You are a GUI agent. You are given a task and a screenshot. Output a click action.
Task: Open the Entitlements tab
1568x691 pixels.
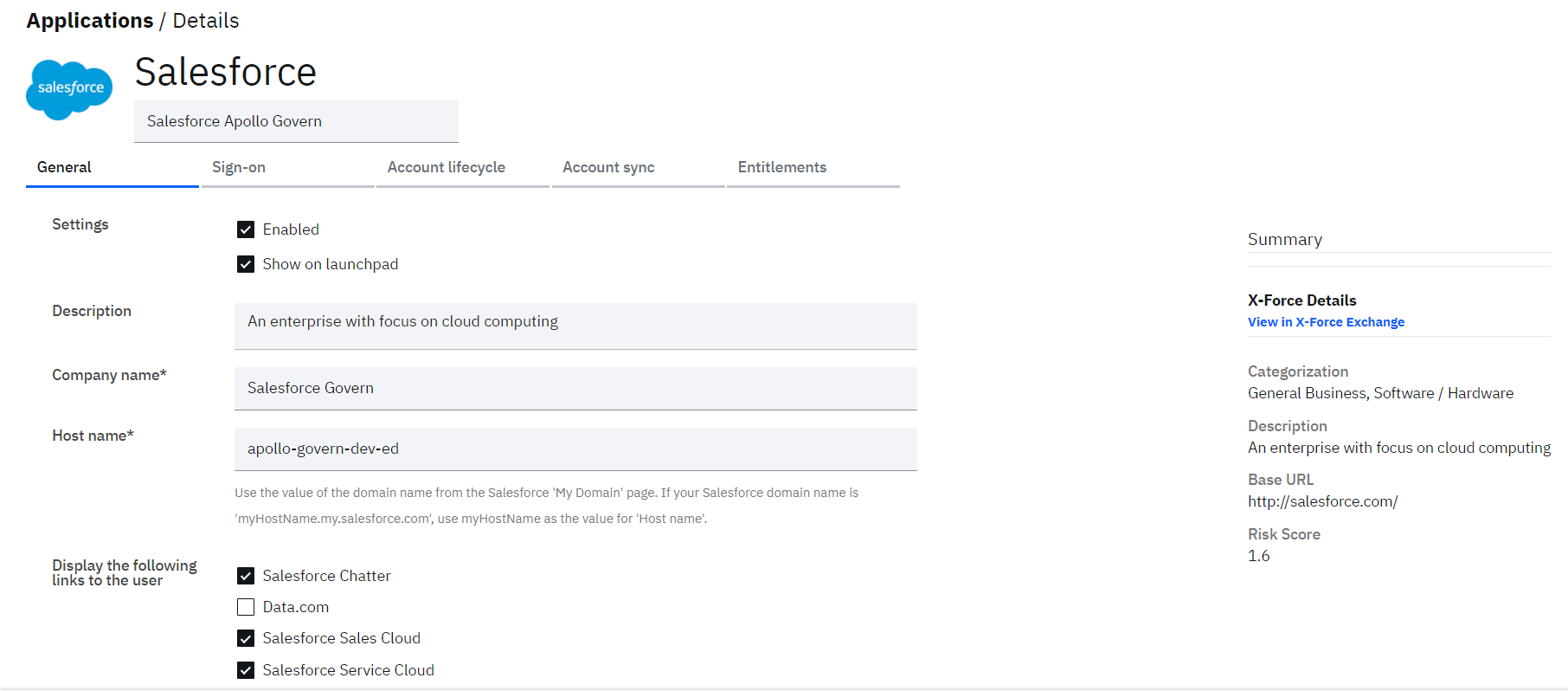(x=813, y=167)
